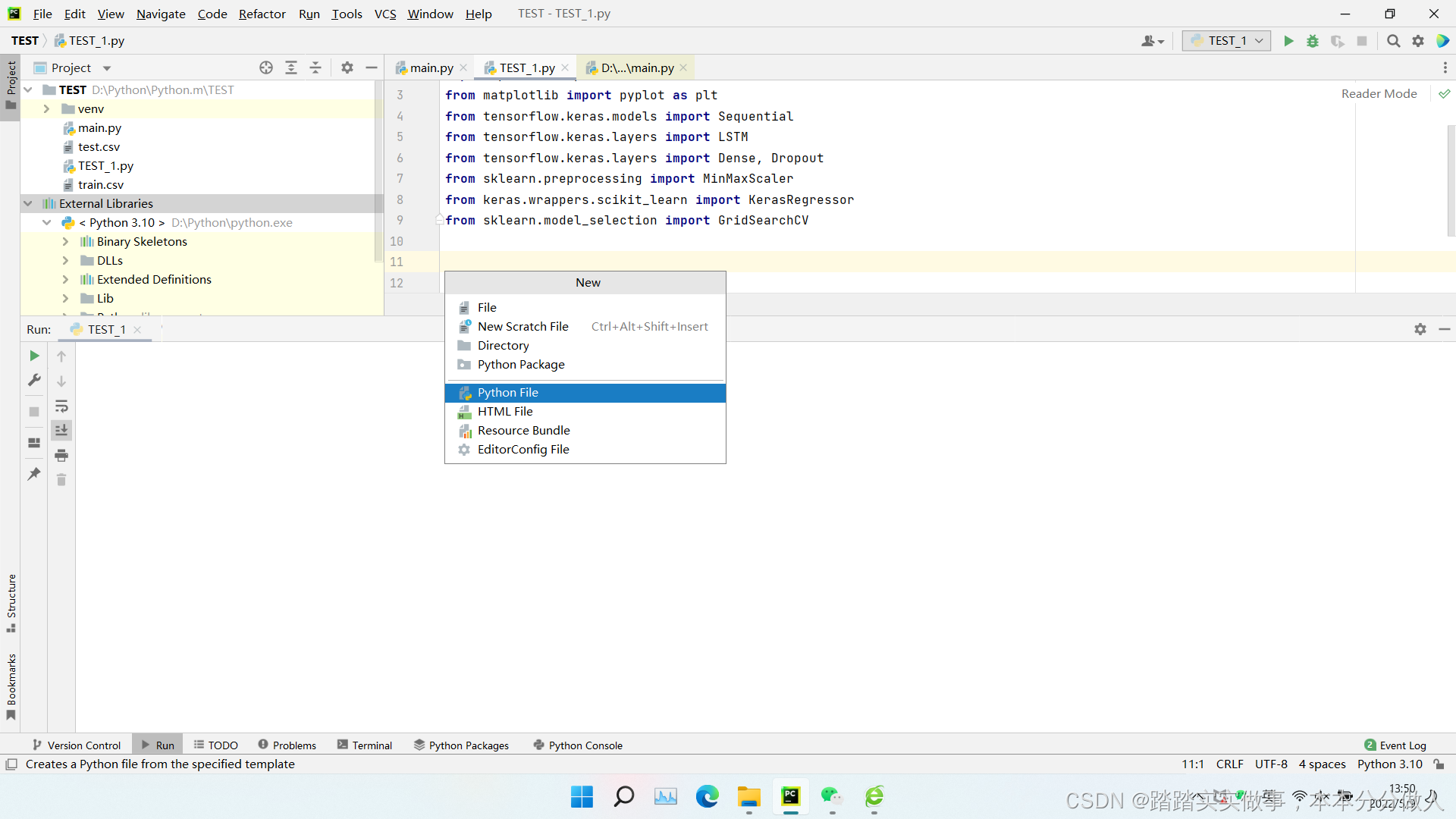The image size is (1456, 819).
Task: Toggle scroll to end in Run console
Action: pos(61,430)
